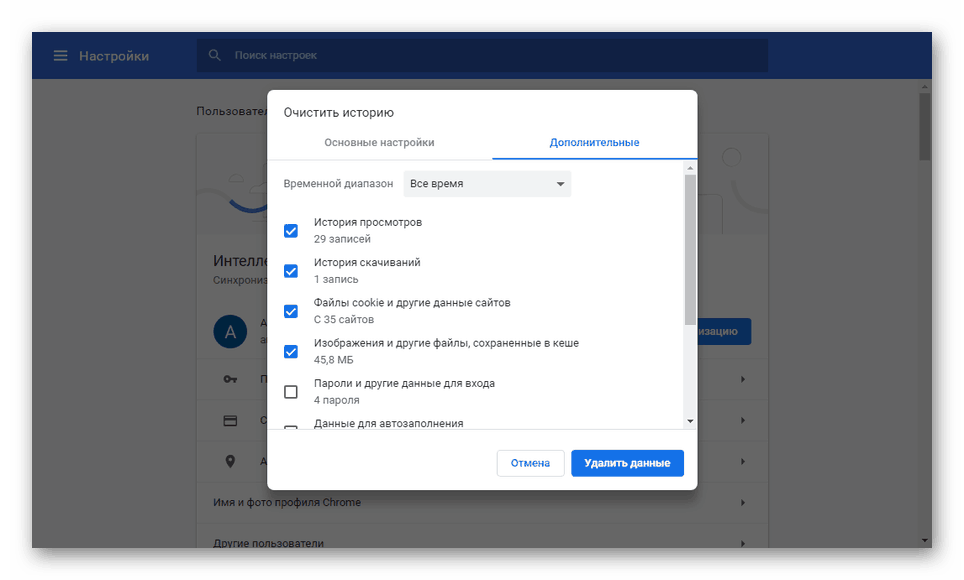This screenshot has height=580, width=964.
Task: Click the '45,8 МБ' cache size text
Action: point(333,360)
